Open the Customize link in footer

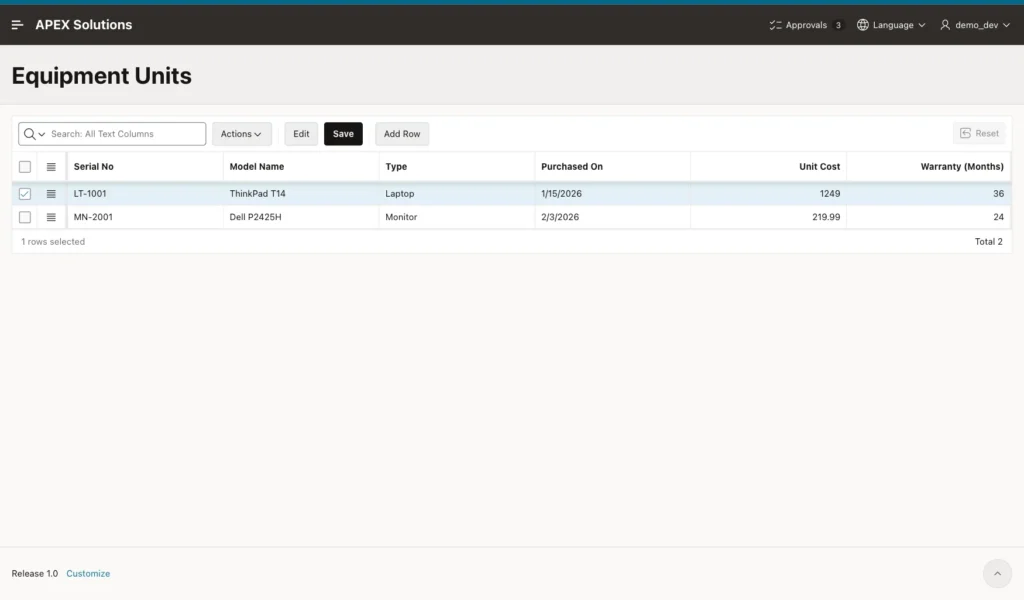tap(88, 574)
